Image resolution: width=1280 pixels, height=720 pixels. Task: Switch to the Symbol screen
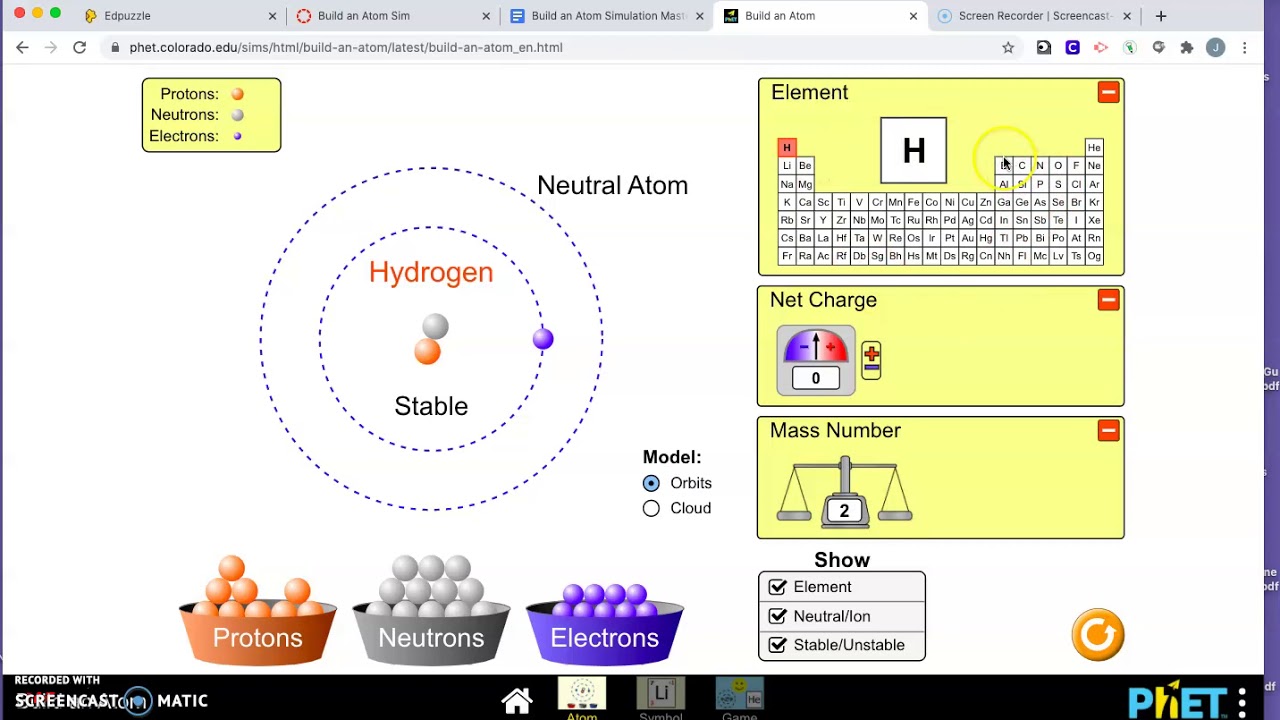(661, 694)
